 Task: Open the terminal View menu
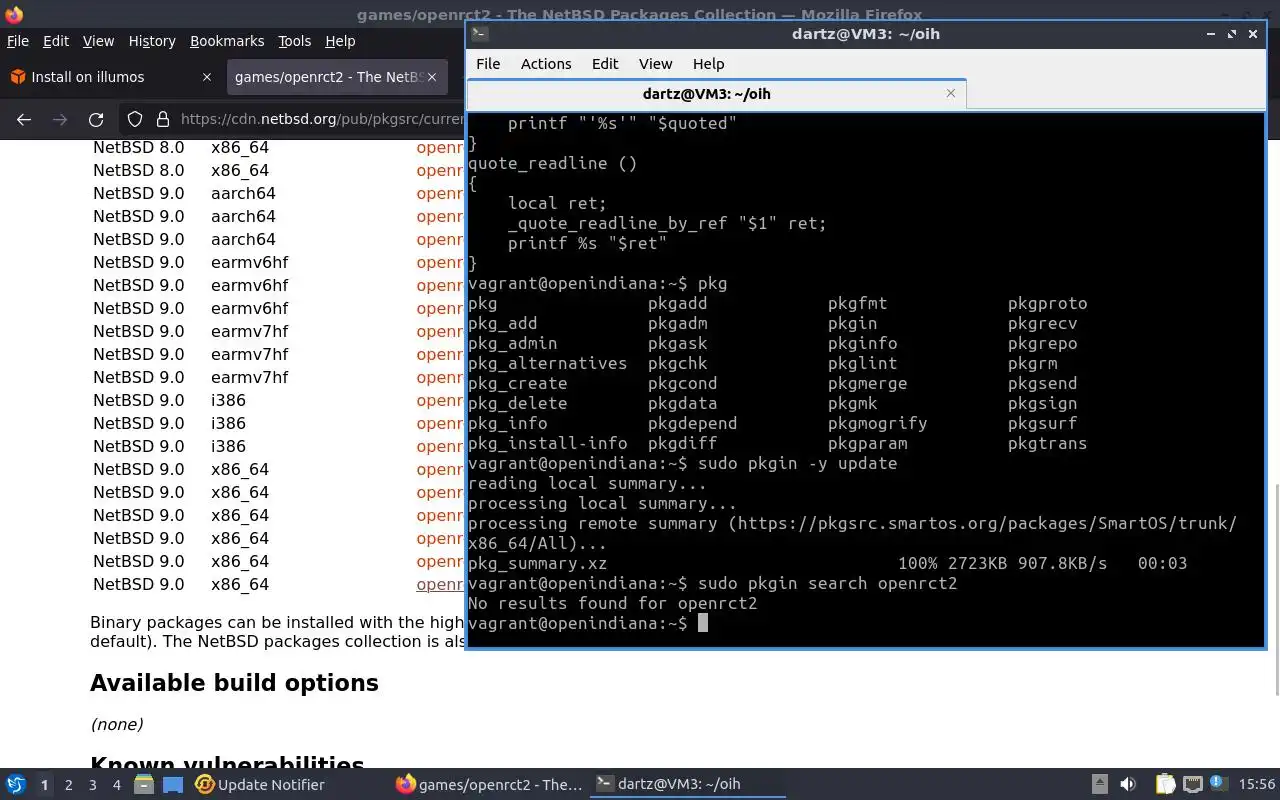tap(655, 63)
